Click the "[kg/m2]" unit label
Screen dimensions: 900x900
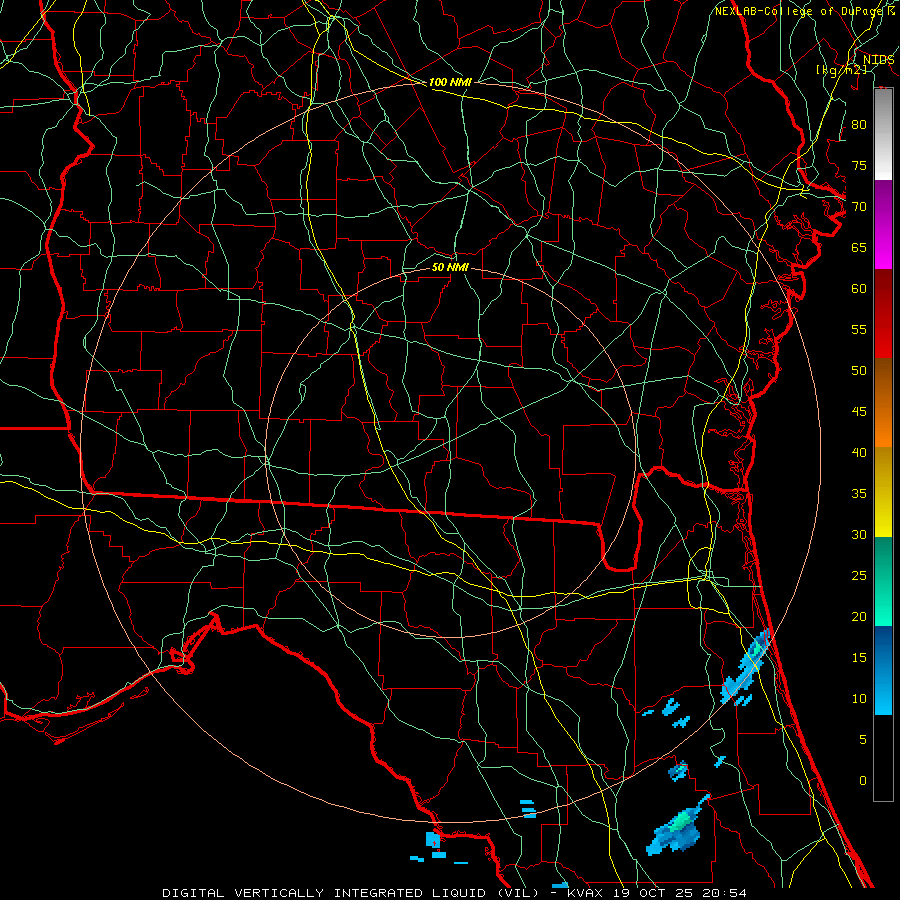841,70
